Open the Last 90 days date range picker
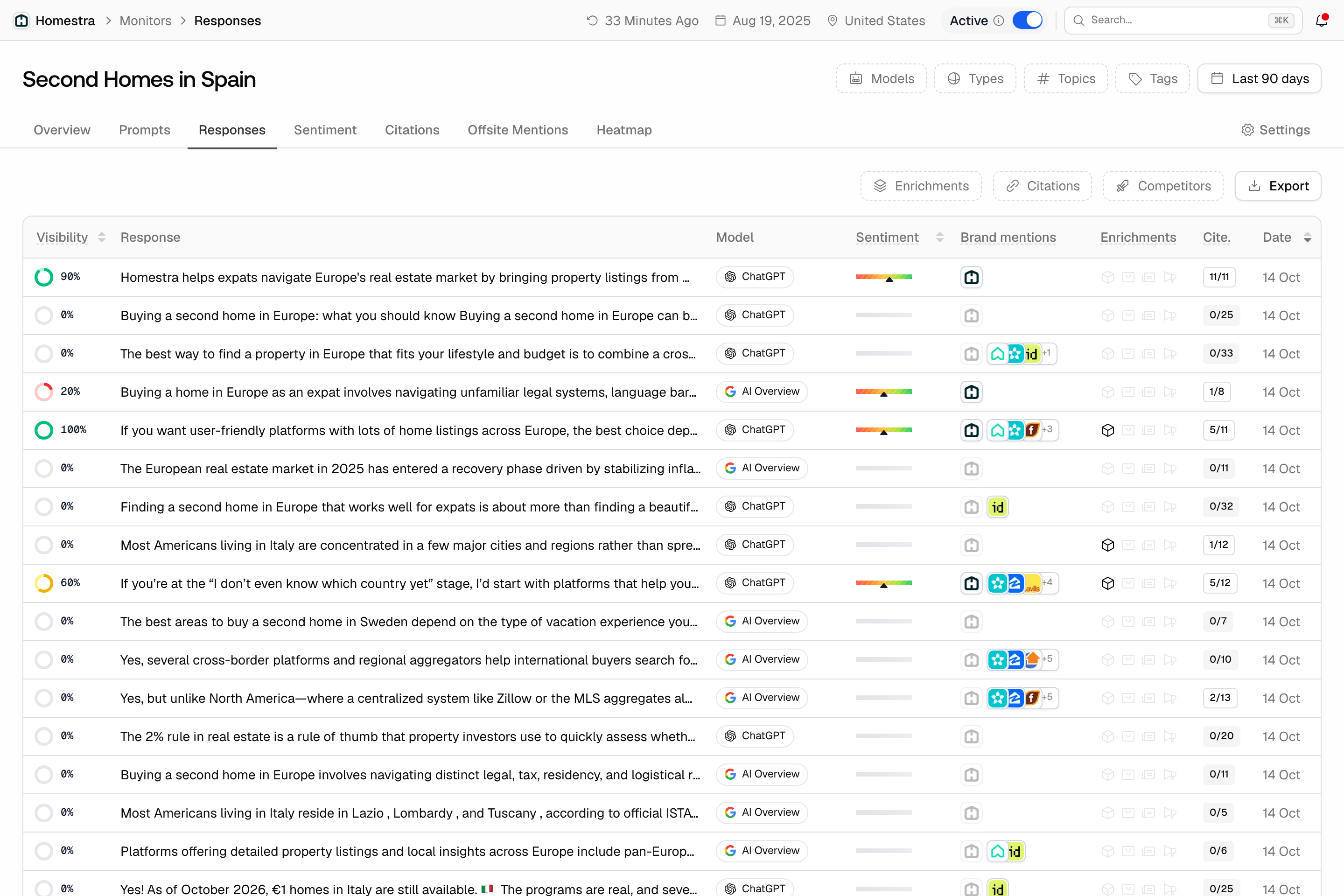This screenshot has width=1344, height=896. click(x=1260, y=78)
